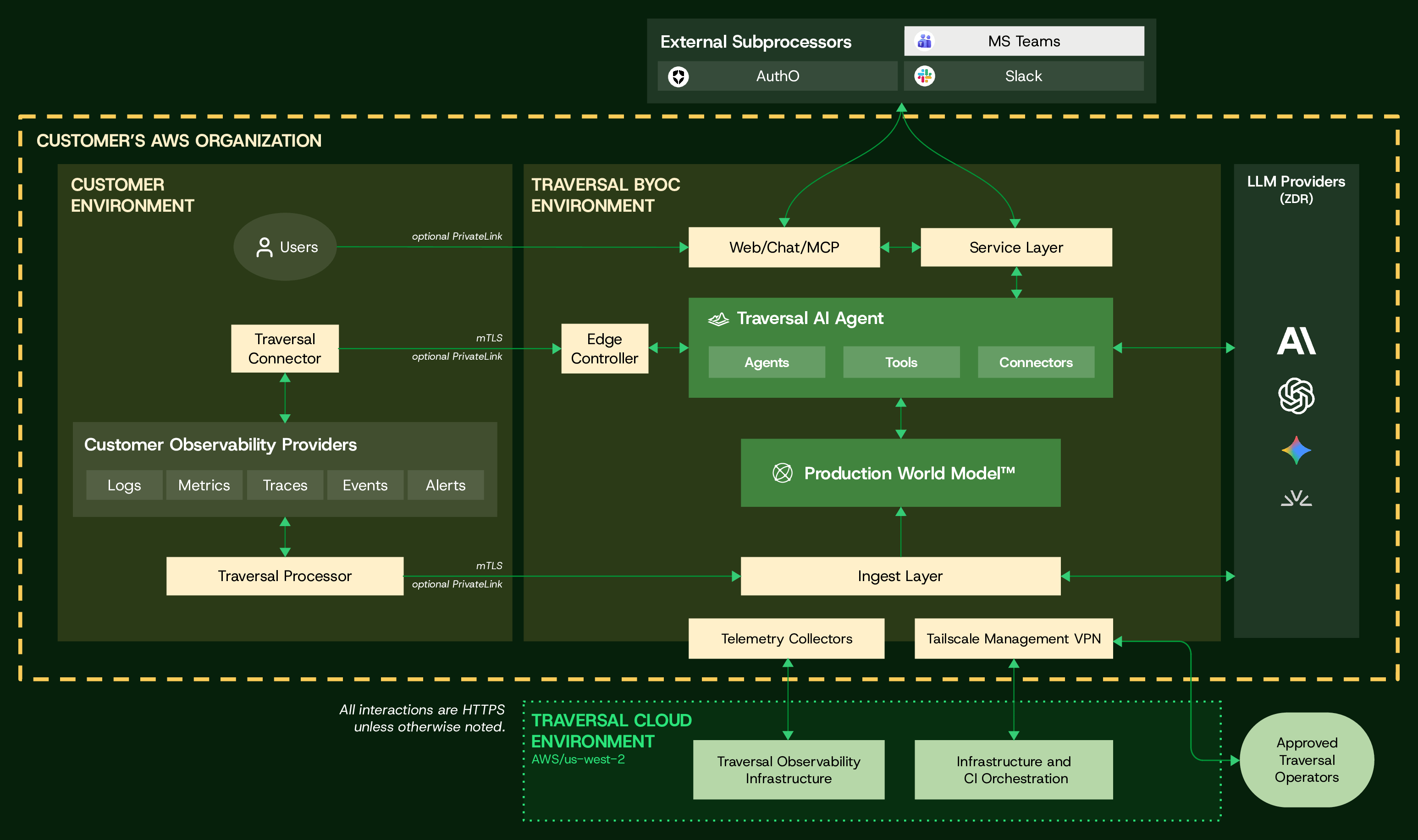The image size is (1418, 840).
Task: Click the Anthropic logo in LLM Providers
Action: tap(1296, 341)
